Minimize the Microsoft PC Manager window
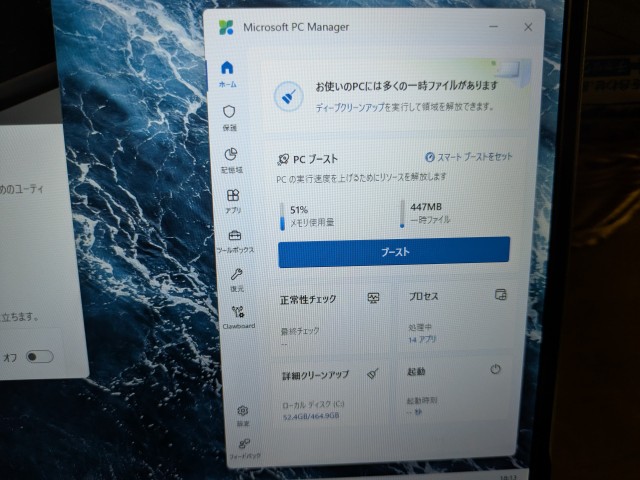 (x=492, y=28)
